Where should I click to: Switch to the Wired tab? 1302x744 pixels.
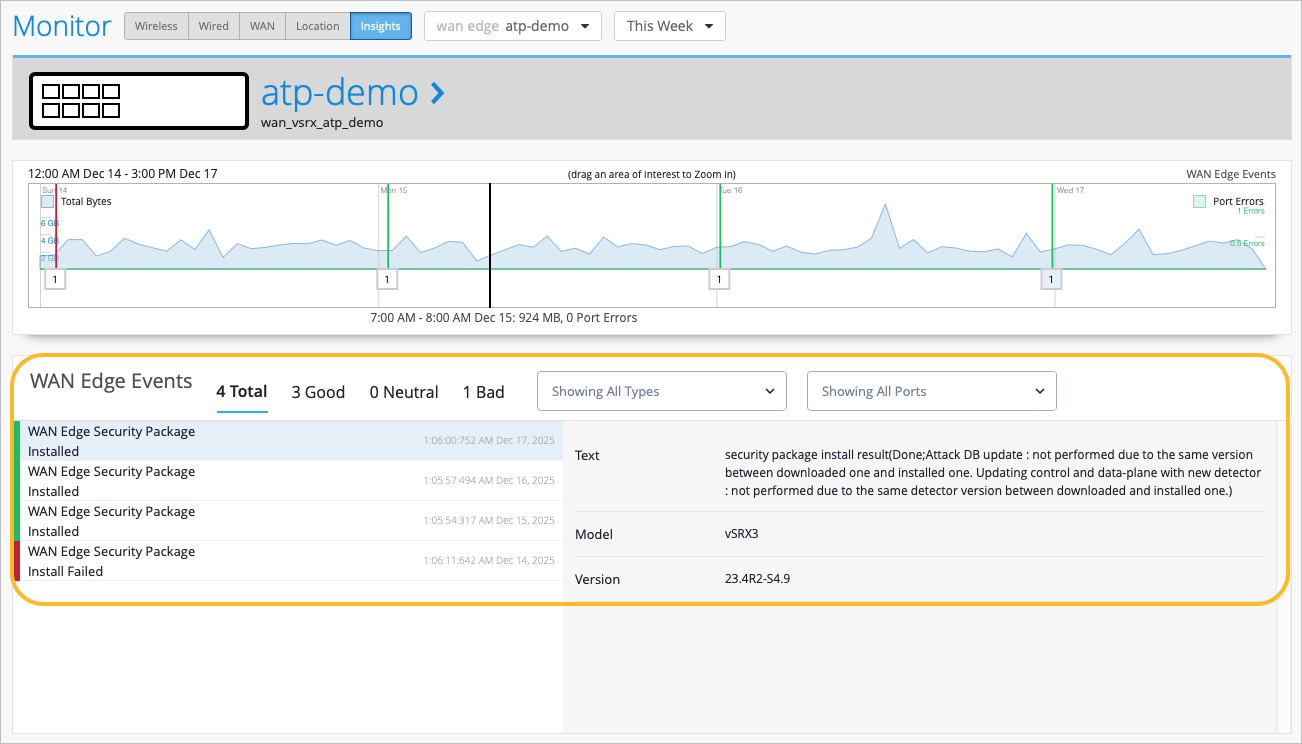point(213,26)
